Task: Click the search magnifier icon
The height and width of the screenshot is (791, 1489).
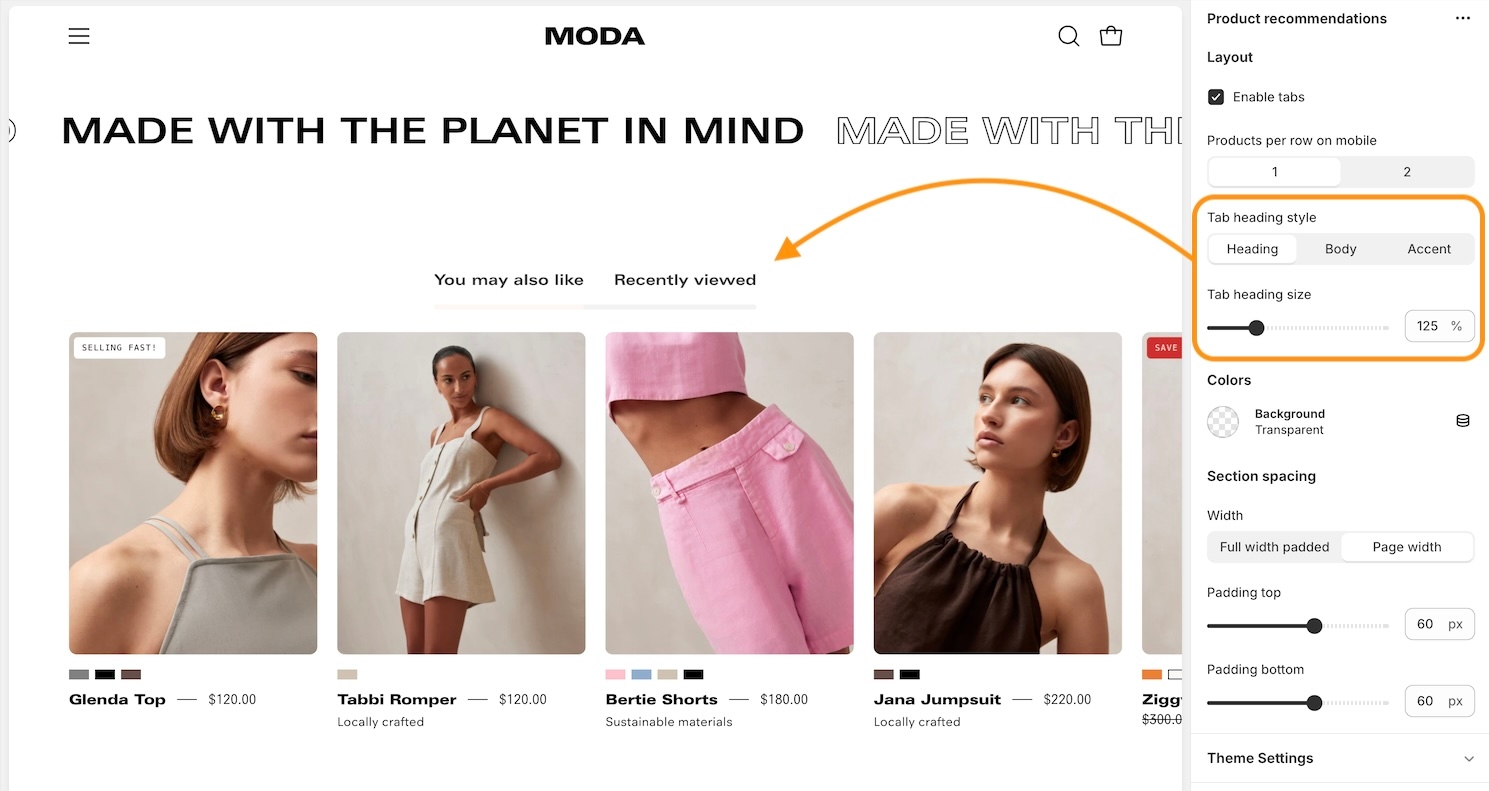Action: click(x=1069, y=37)
